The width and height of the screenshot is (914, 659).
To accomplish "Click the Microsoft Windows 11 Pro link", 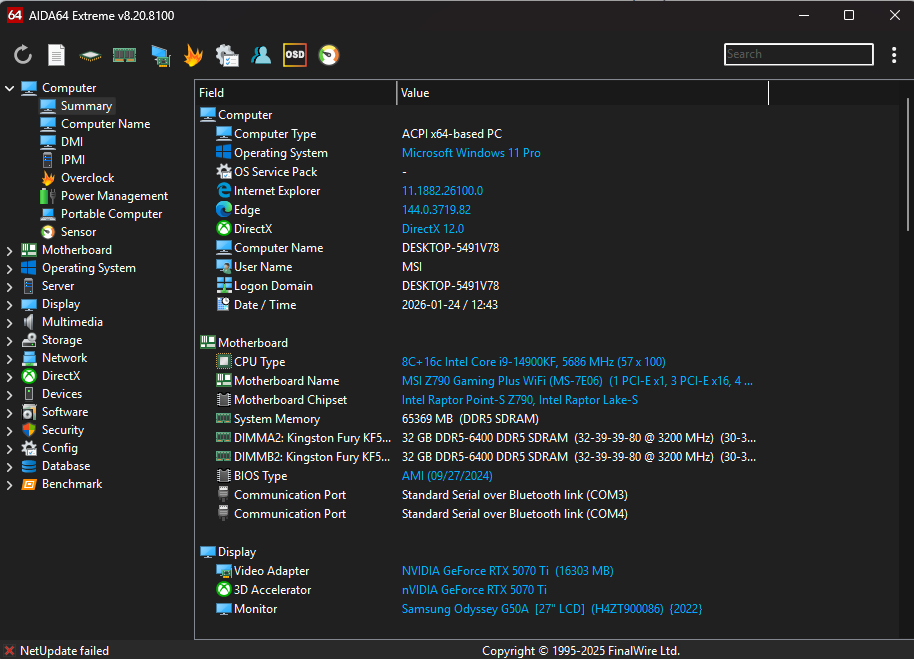I will tap(471, 153).
